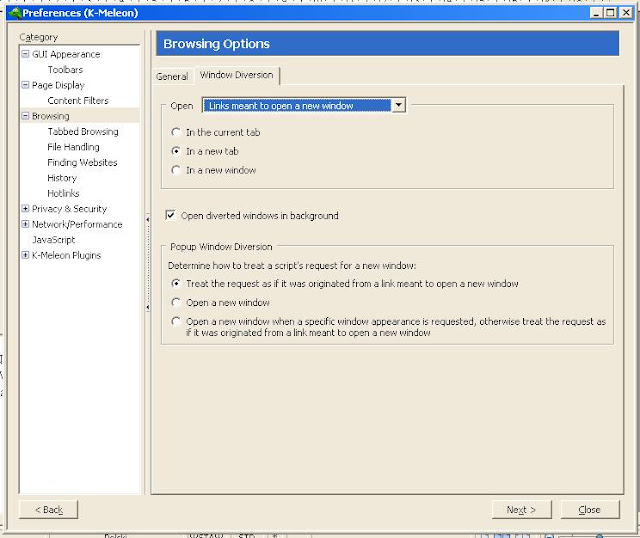Maximize the Preferences window

pos(610,13)
